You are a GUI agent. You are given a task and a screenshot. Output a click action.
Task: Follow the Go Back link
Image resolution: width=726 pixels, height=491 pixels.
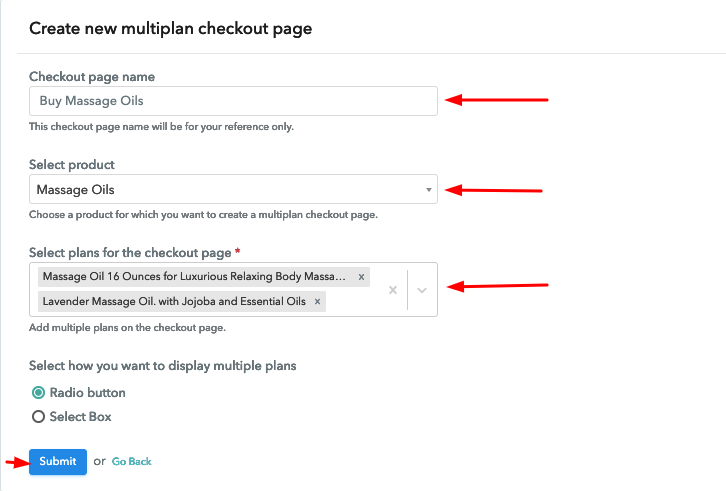(131, 461)
